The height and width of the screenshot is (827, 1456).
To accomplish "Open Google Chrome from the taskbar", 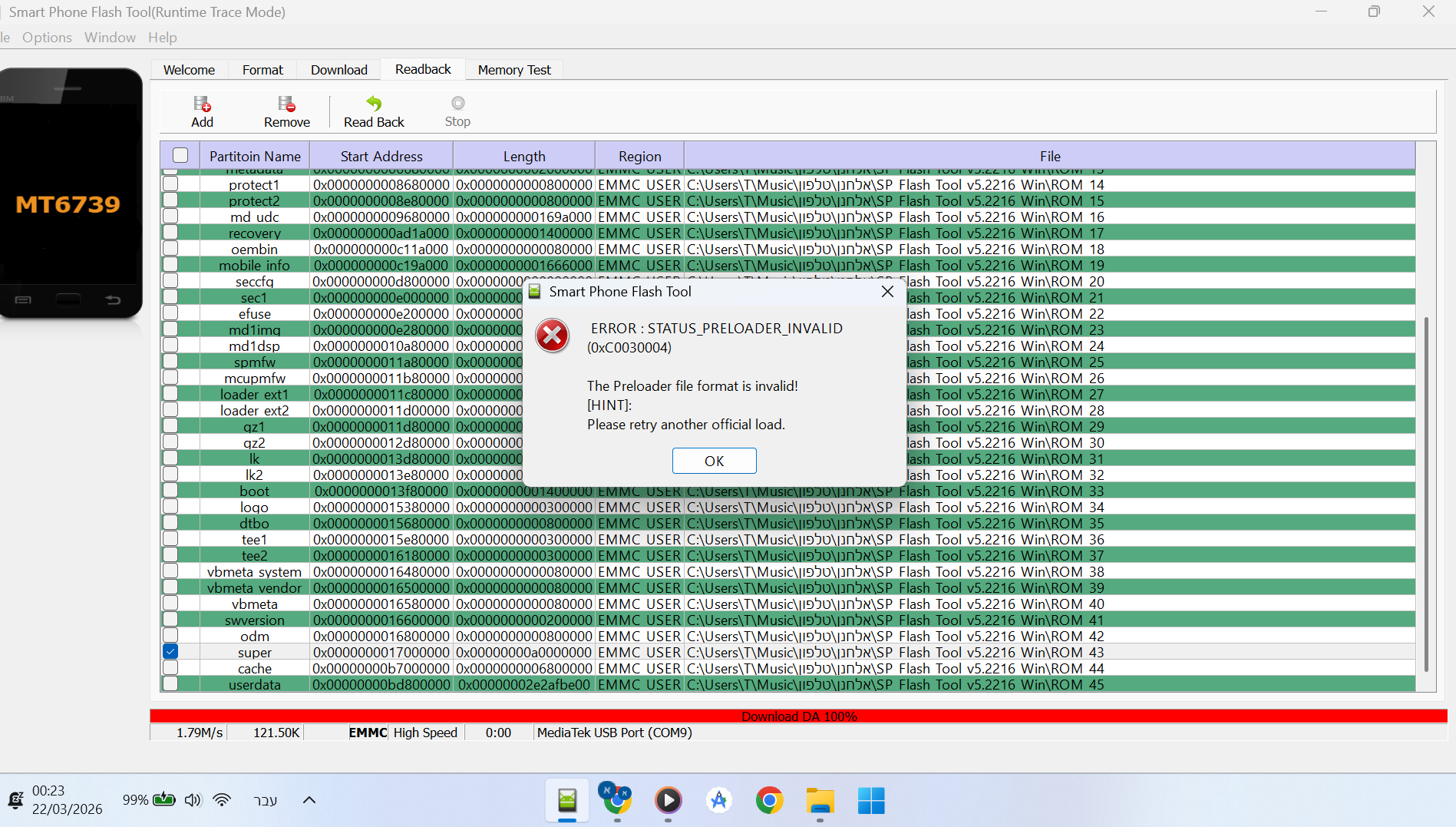I will point(769,800).
